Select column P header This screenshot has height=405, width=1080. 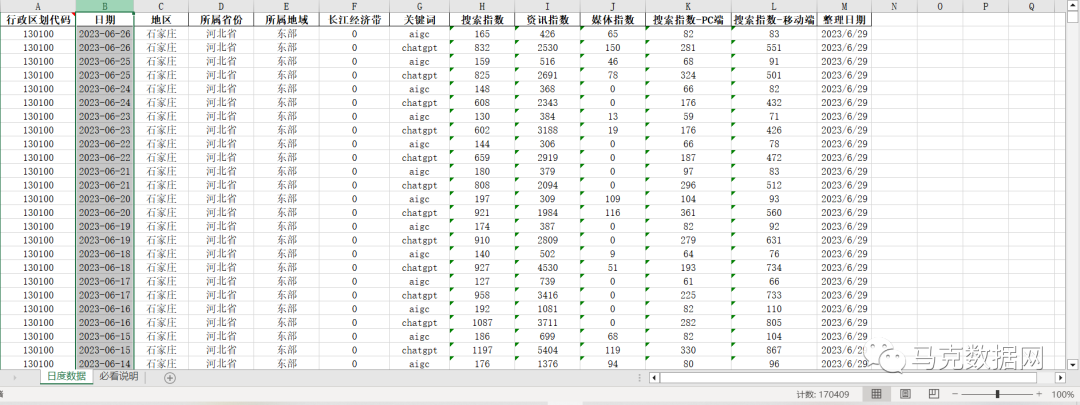[x=985, y=6]
